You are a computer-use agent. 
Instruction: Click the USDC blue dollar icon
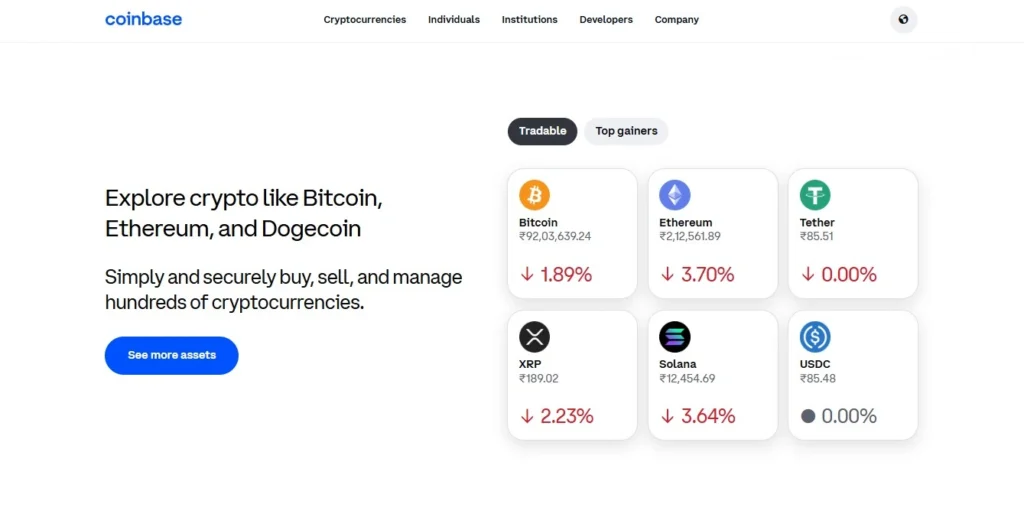click(815, 337)
